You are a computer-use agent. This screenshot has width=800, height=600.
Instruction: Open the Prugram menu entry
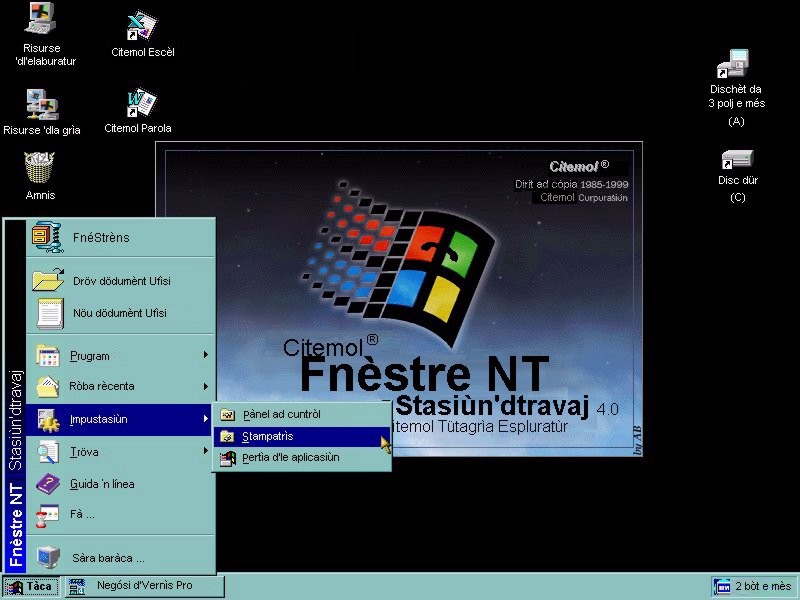(120, 356)
